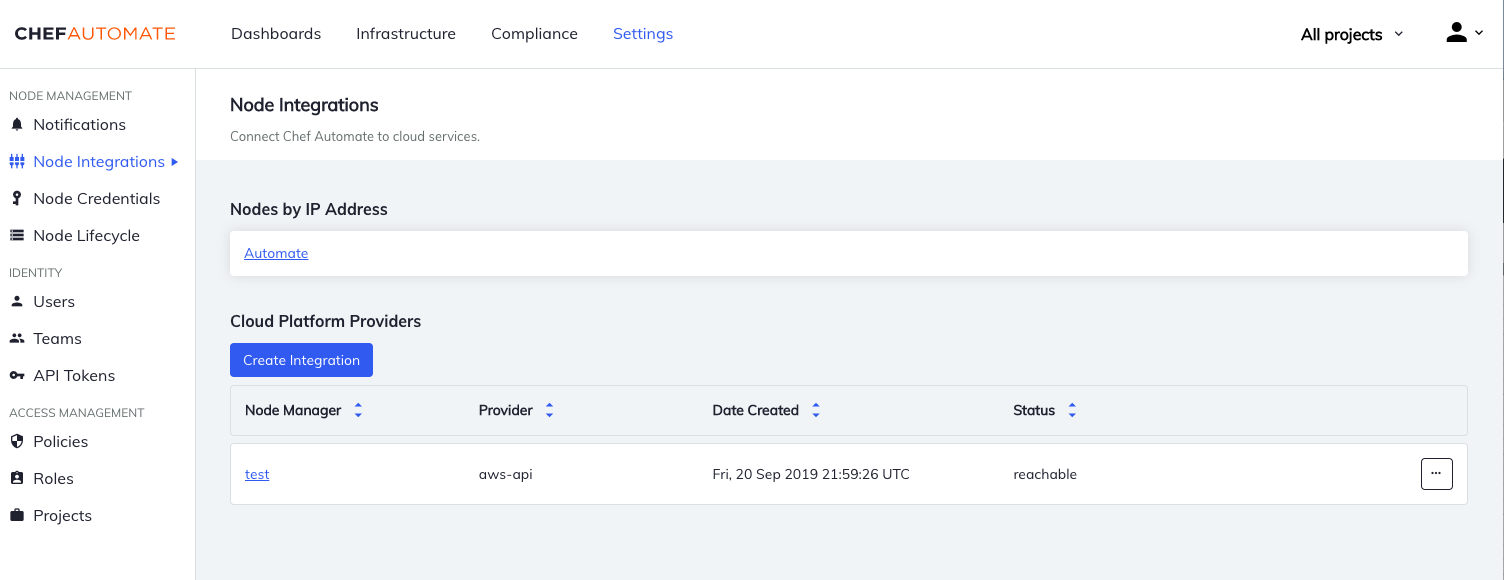Image resolution: width=1504 pixels, height=580 pixels.
Task: Switch to the Compliance tab
Action: pyautogui.click(x=534, y=33)
